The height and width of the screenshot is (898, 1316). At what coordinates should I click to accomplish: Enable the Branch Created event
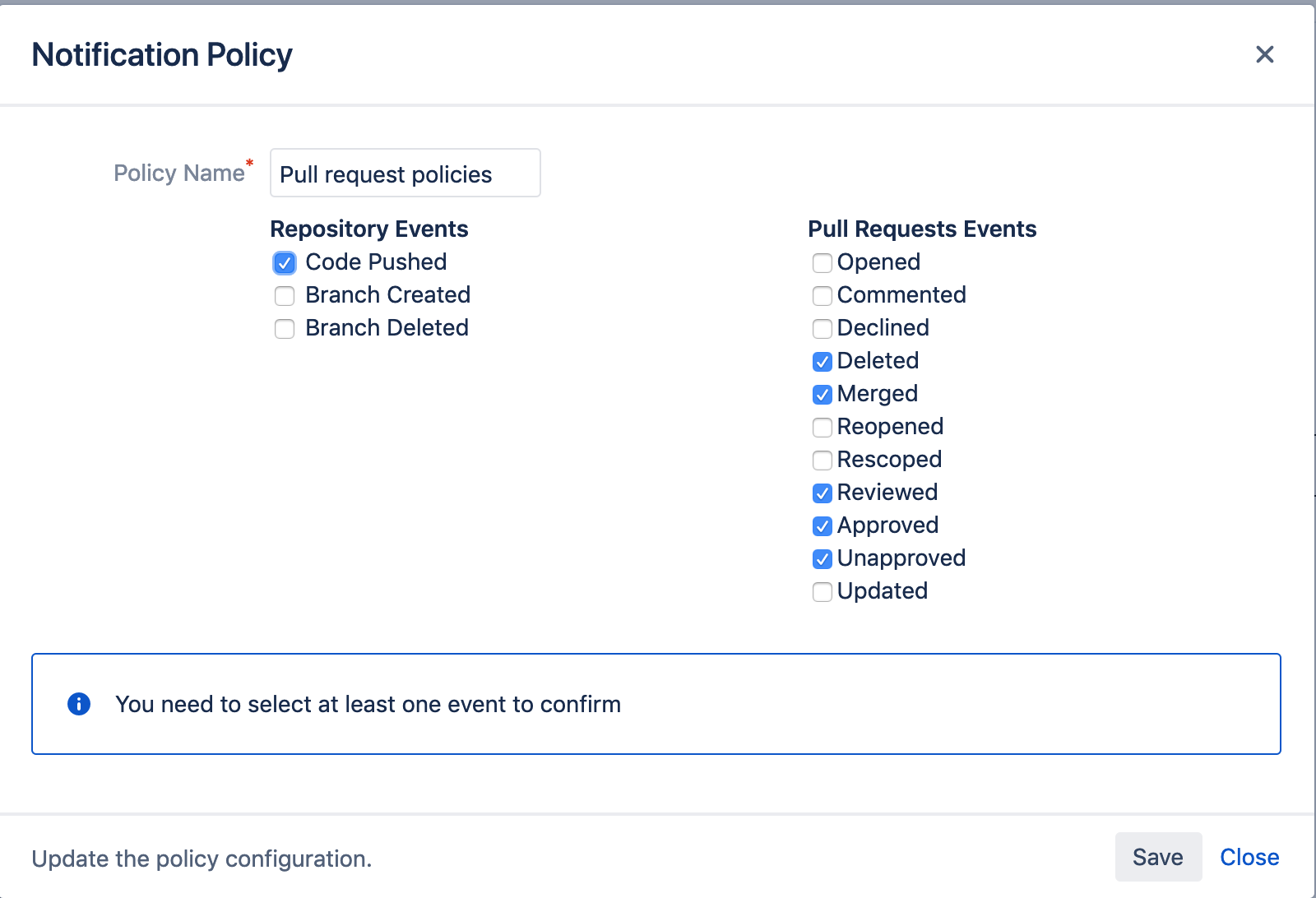tap(285, 296)
